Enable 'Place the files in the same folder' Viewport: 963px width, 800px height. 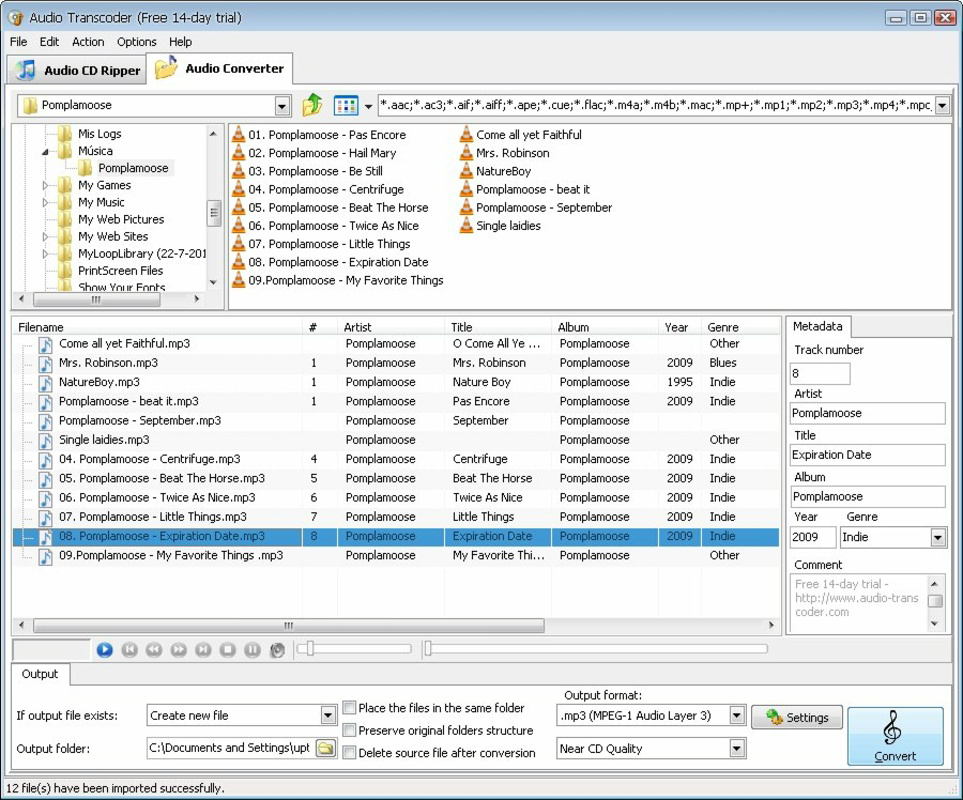349,708
